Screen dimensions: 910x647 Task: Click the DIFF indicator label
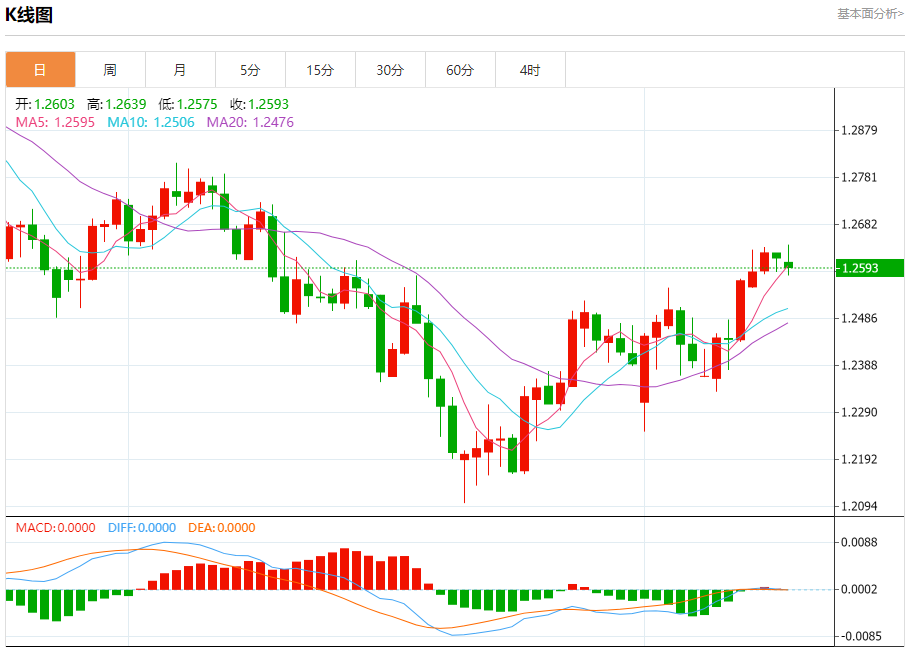[x=141, y=528]
